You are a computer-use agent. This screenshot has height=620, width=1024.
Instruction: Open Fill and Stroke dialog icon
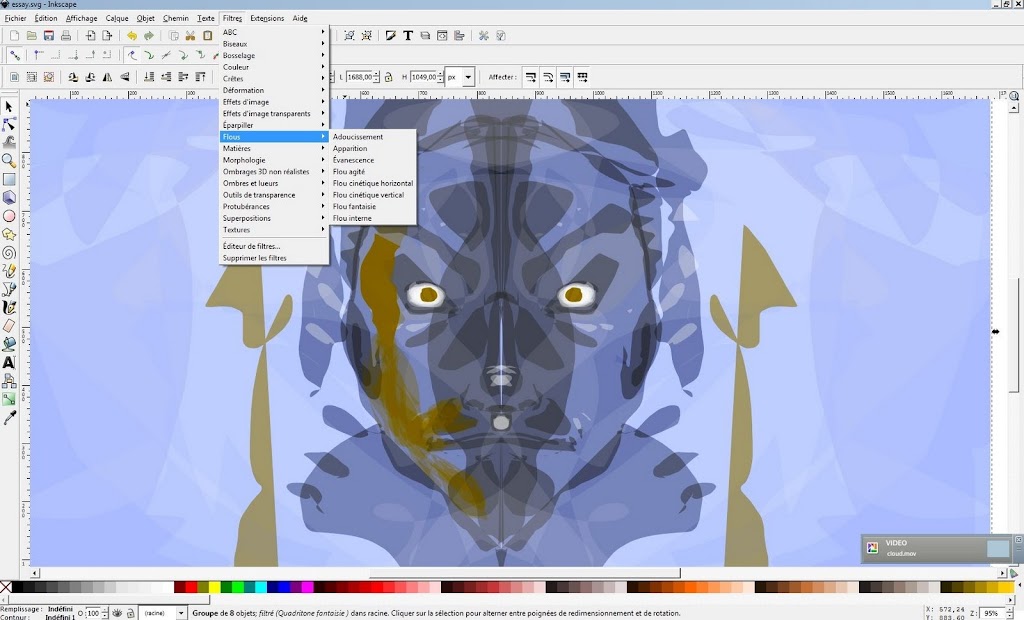pyautogui.click(x=391, y=35)
